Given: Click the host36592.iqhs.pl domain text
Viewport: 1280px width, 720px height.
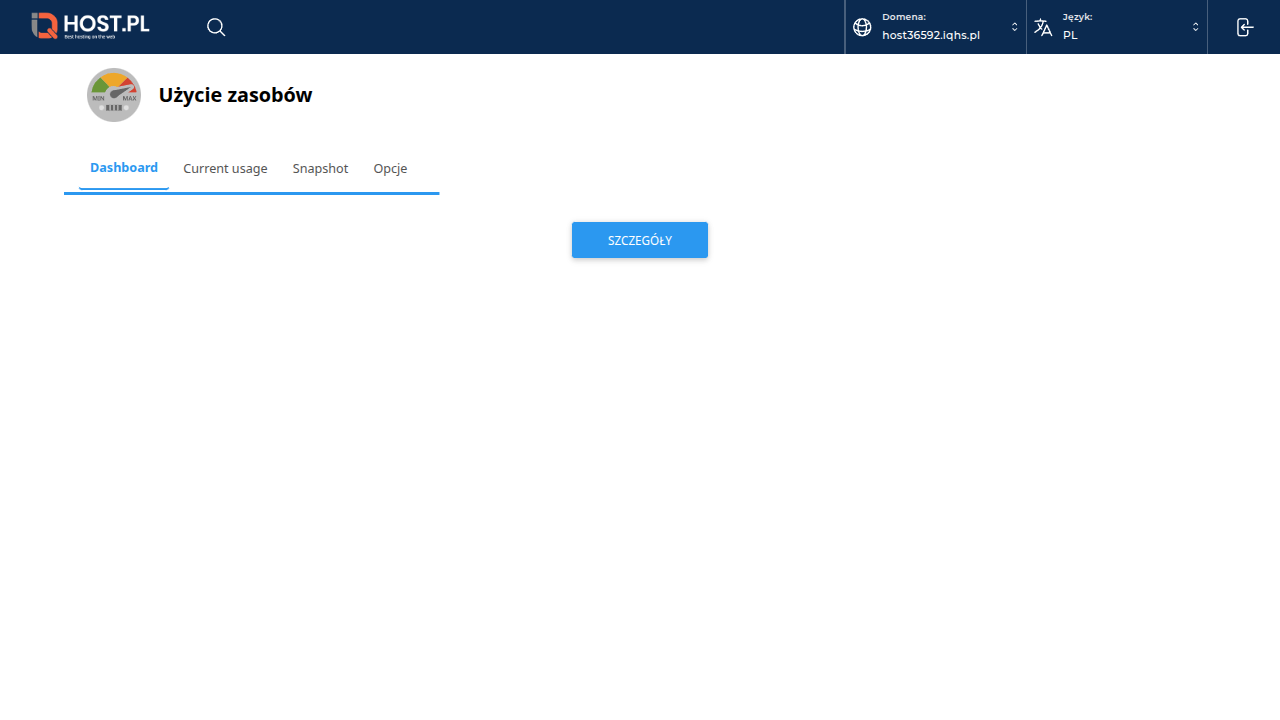Looking at the screenshot, I should 931,35.
